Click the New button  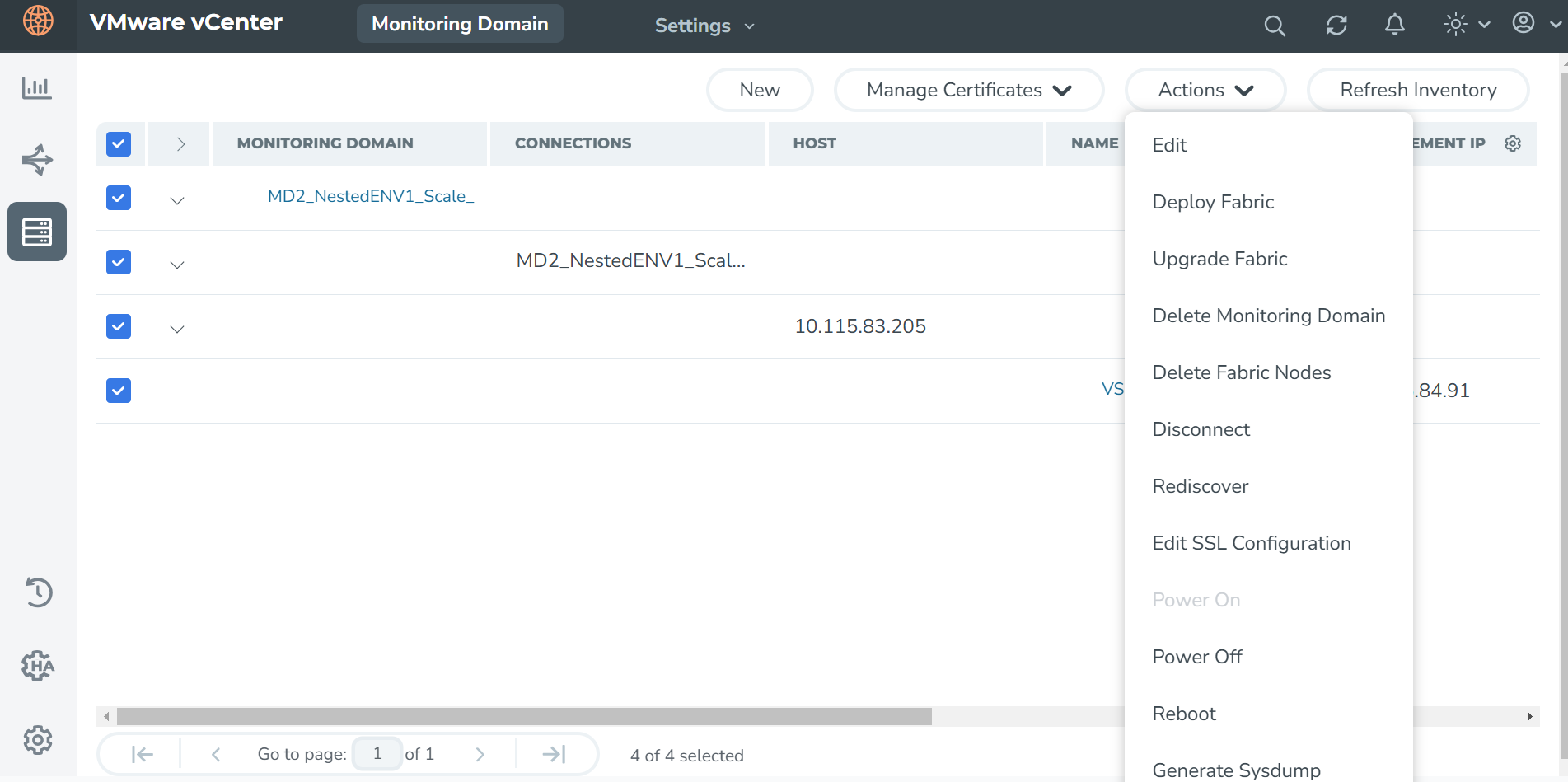pyautogui.click(x=759, y=90)
